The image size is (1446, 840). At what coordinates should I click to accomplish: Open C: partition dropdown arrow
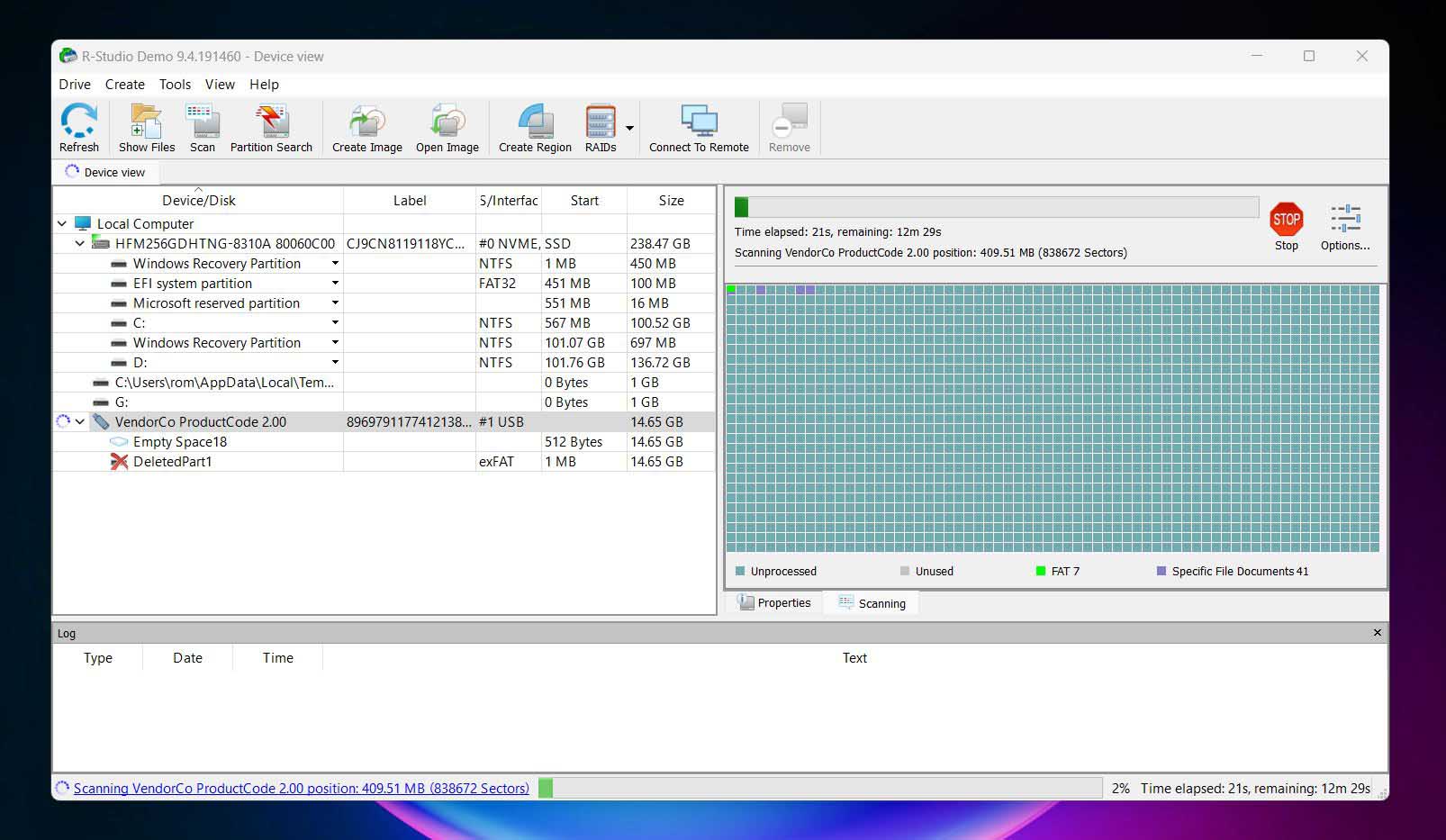click(335, 323)
